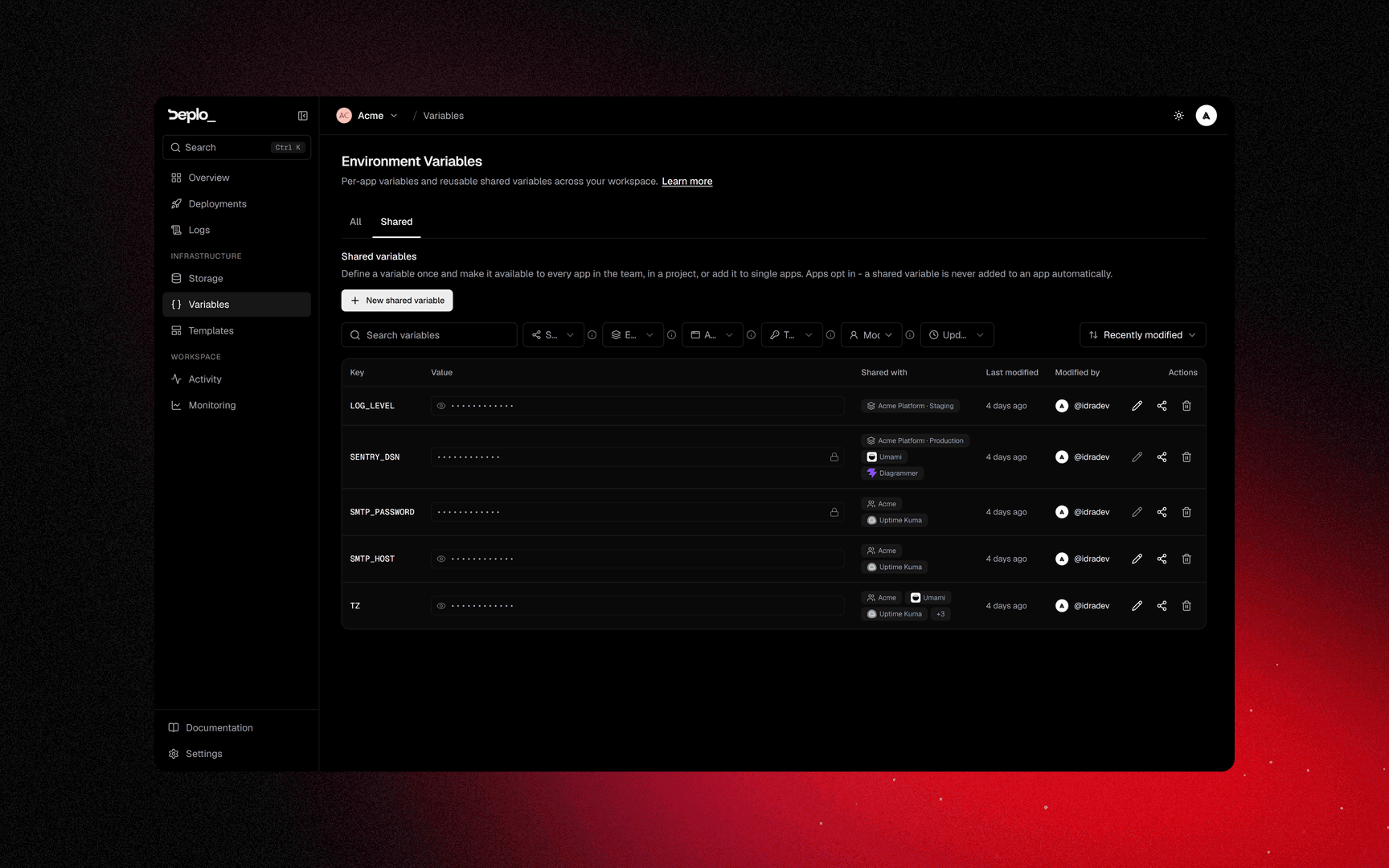
Task: Open Templates in the sidebar
Action: point(236,330)
